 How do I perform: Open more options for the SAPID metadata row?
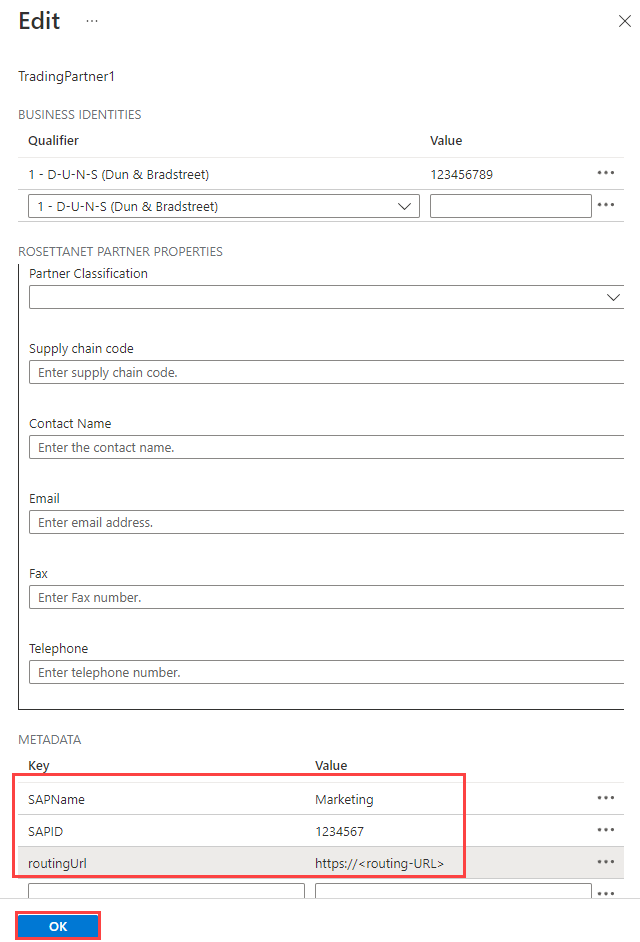click(605, 830)
